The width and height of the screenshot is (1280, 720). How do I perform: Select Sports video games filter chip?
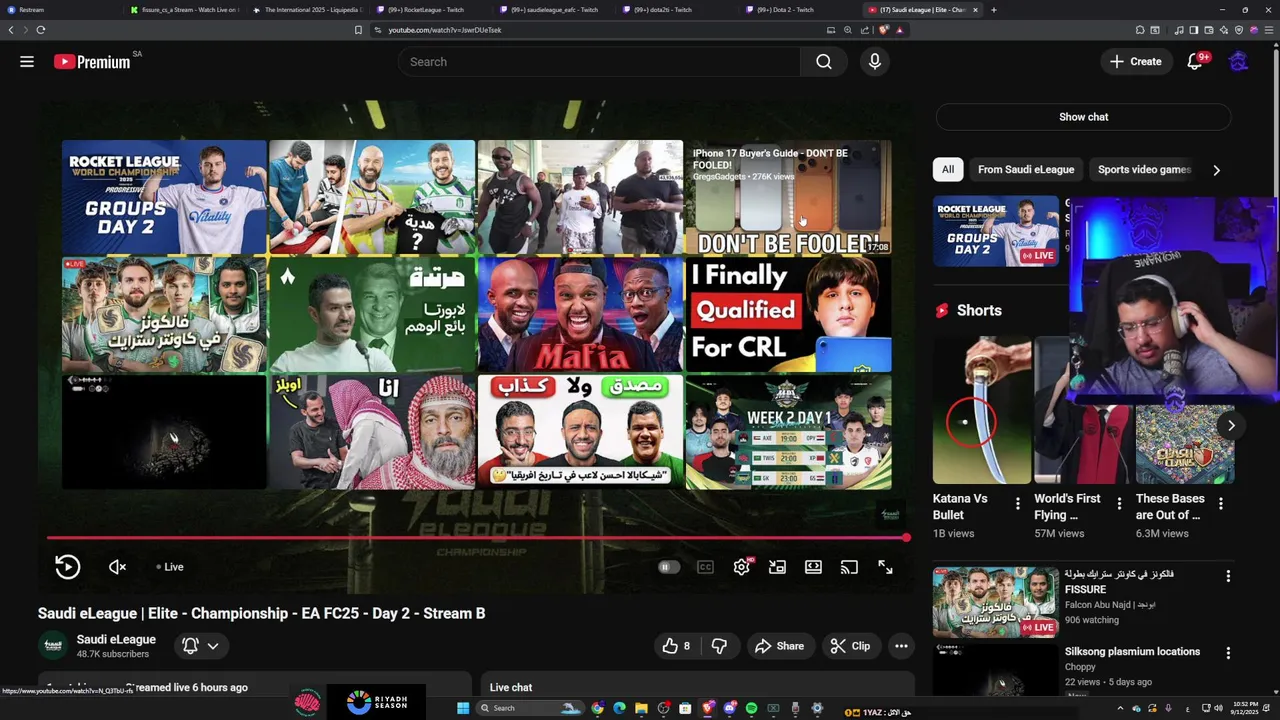1144,169
